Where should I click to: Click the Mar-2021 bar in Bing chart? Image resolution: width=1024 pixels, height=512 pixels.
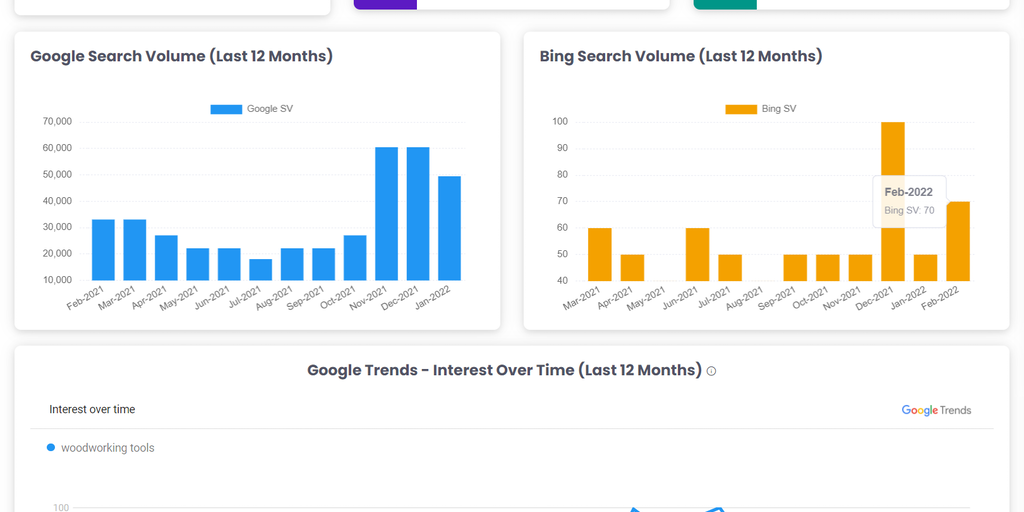(x=600, y=255)
